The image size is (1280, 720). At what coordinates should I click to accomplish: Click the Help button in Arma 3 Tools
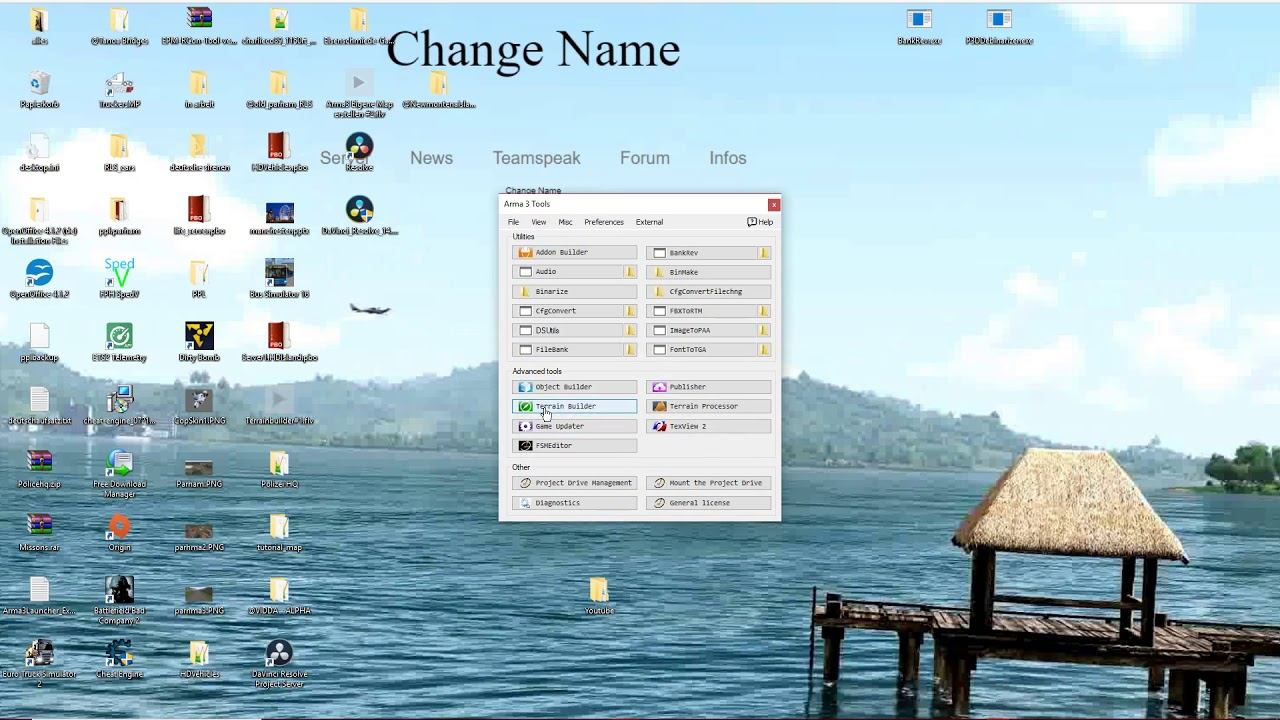pyautogui.click(x=760, y=222)
